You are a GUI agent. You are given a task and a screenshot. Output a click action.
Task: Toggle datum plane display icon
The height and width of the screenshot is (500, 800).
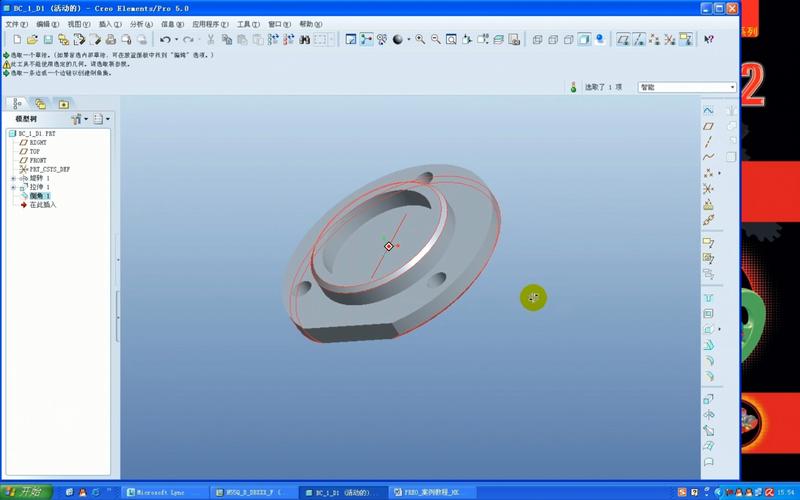point(624,39)
